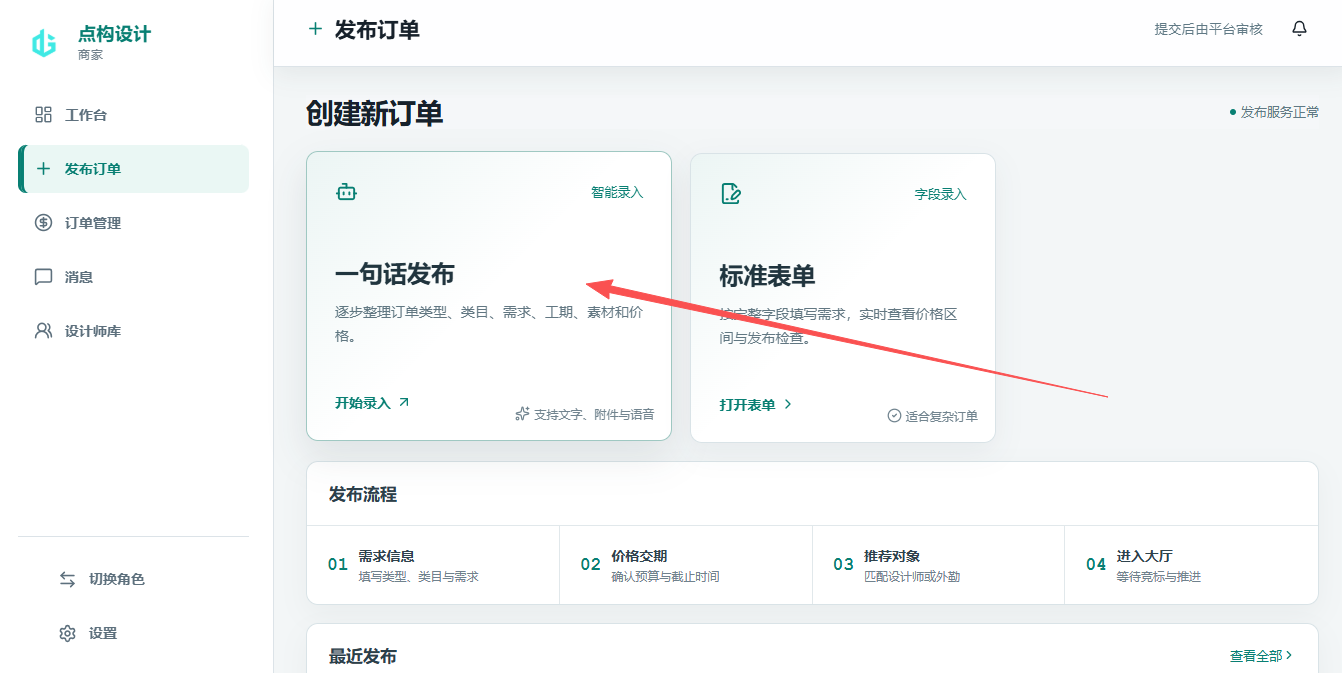Click the robot icon on 一句话发布 card
The width and height of the screenshot is (1342, 673).
tap(346, 192)
